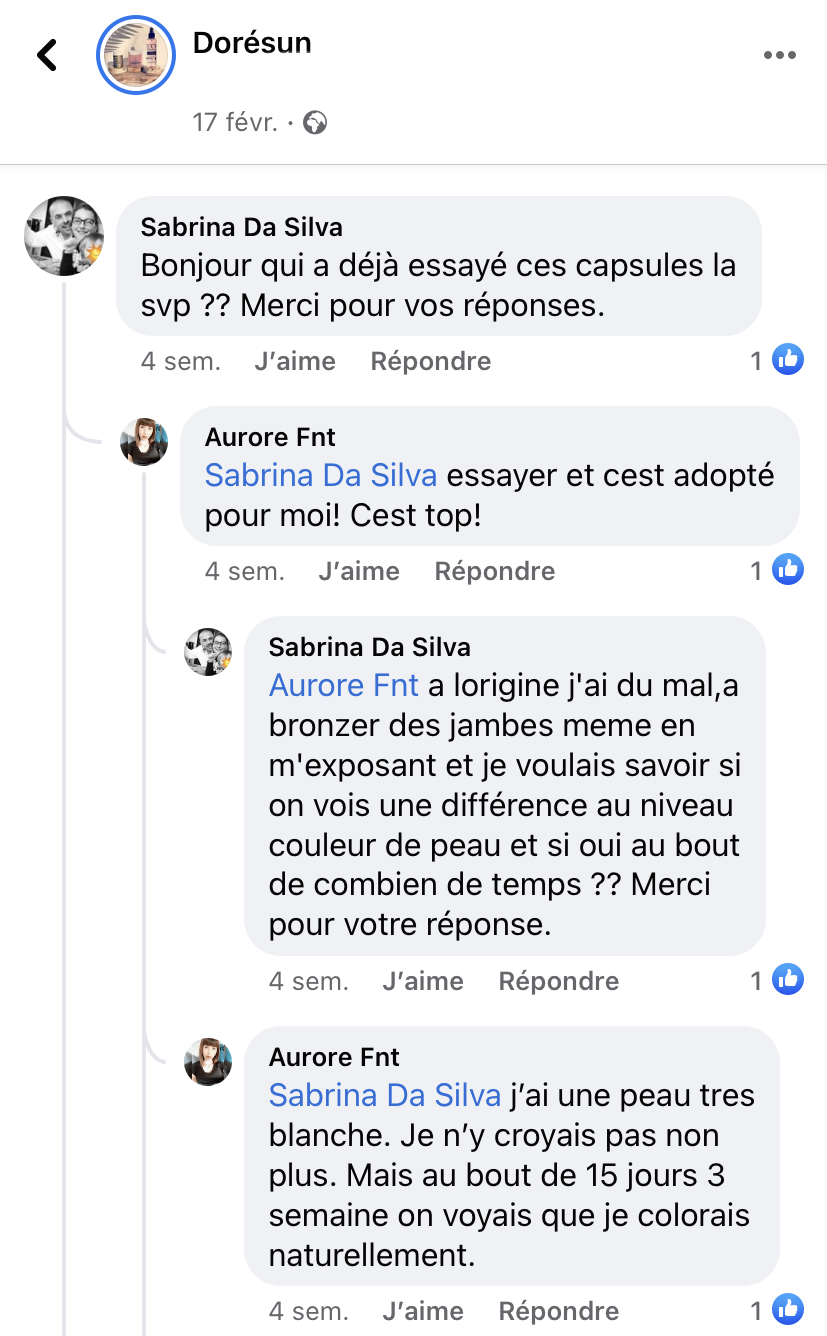Viewport: 827px width, 1336px height.
Task: Tap like reaction icon on bronzer question reply
Action: click(x=788, y=980)
